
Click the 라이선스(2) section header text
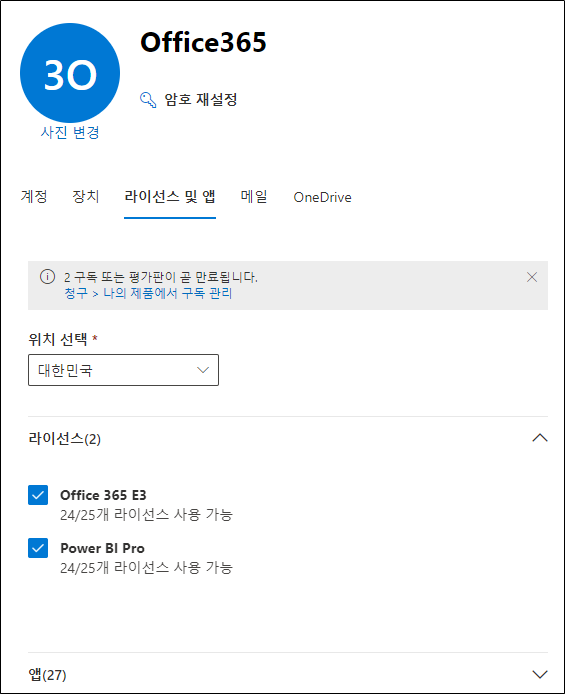[x=65, y=439]
